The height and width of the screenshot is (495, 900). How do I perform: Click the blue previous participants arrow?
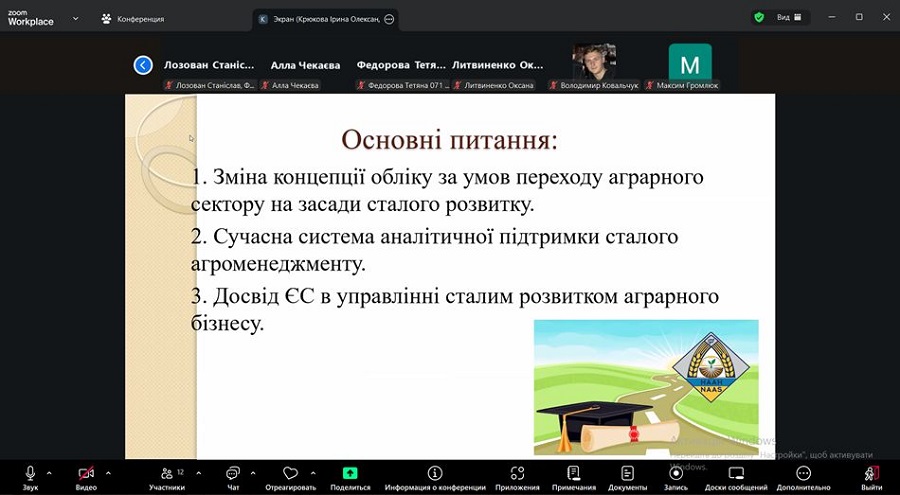[x=143, y=65]
